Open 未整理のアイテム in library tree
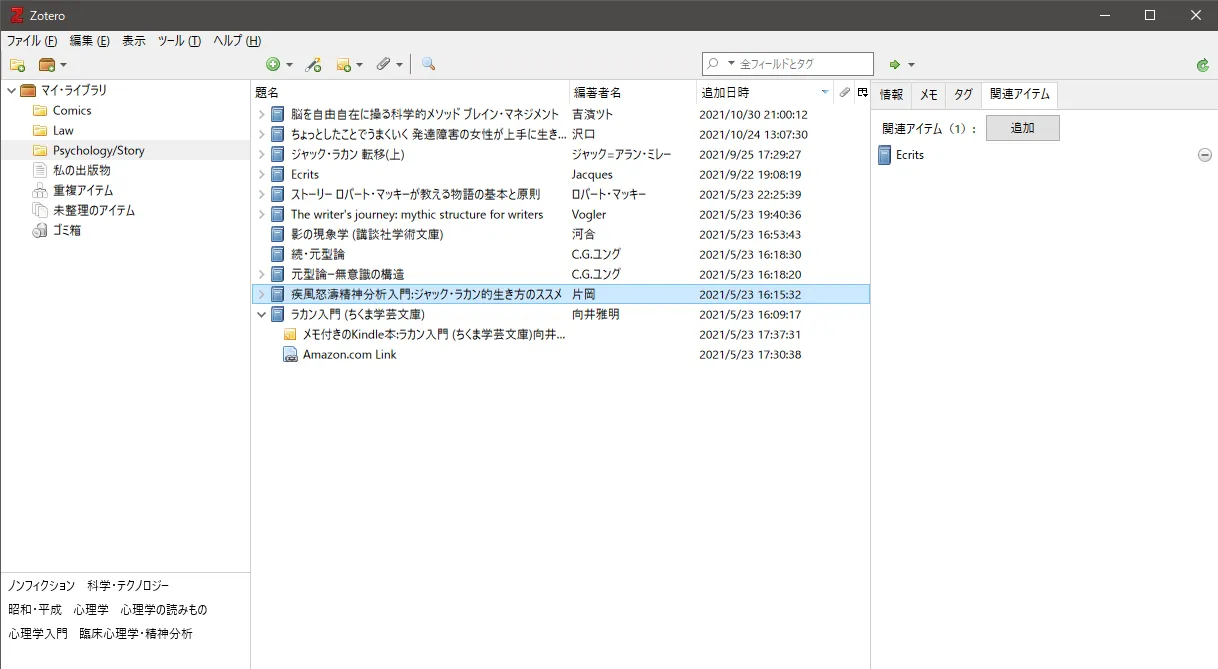The height and width of the screenshot is (669, 1218). (x=94, y=210)
